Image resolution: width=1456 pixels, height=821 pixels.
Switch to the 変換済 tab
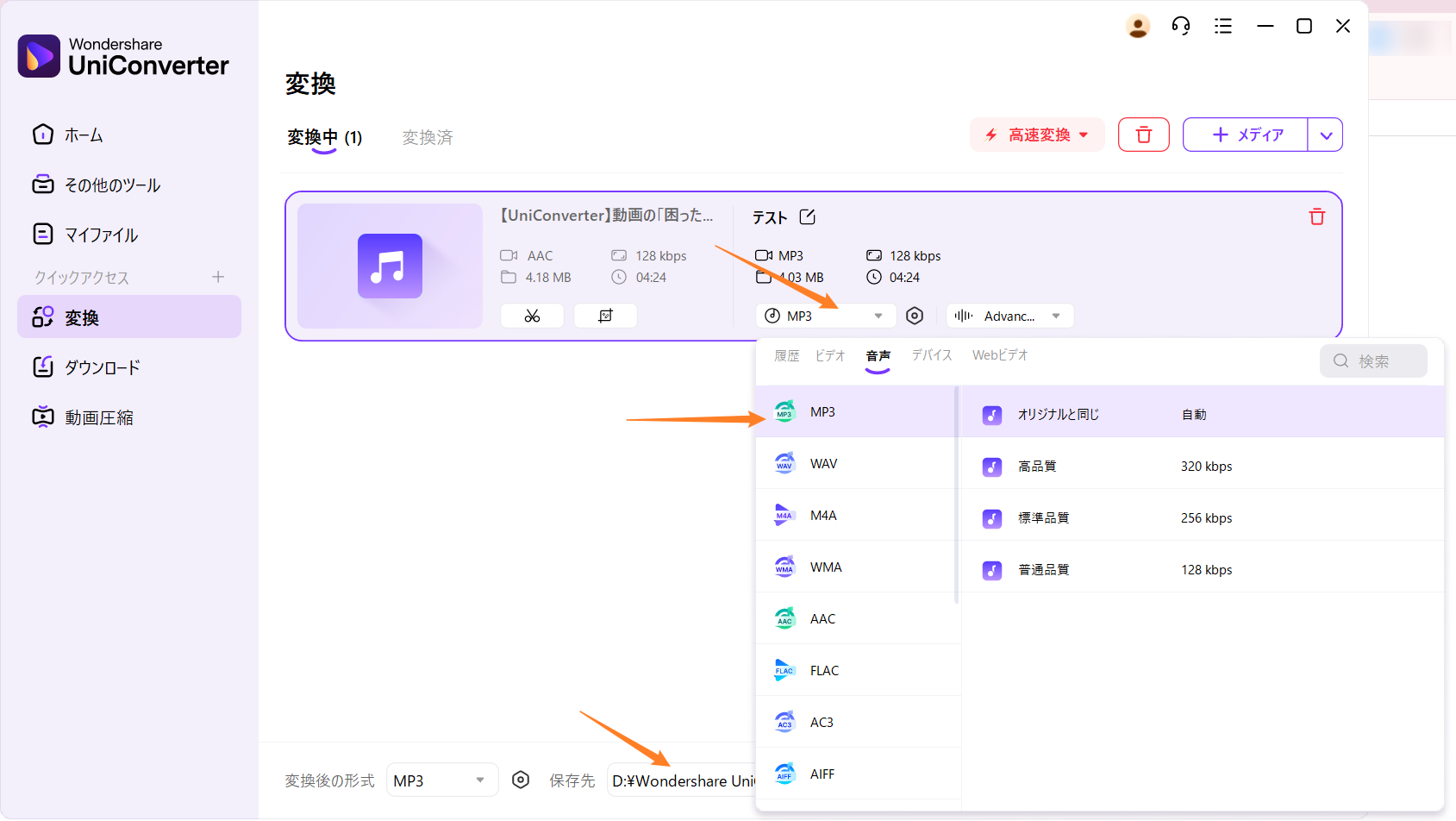point(428,137)
